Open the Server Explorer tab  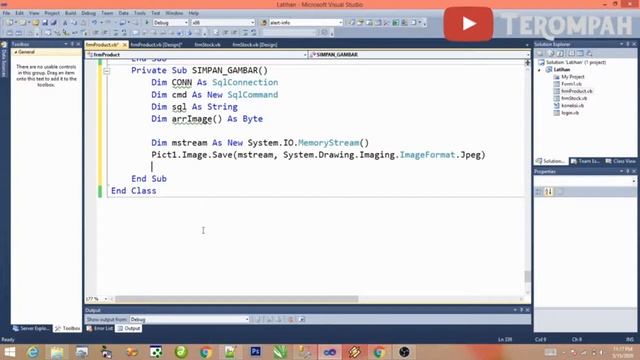[31, 329]
